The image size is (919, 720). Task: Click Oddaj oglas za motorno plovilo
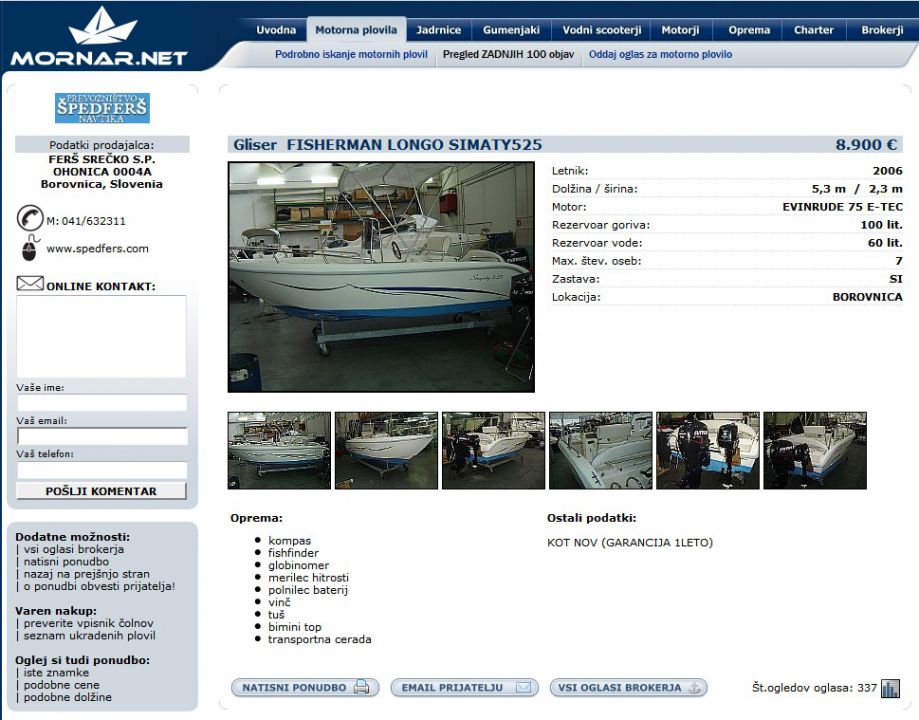[661, 55]
